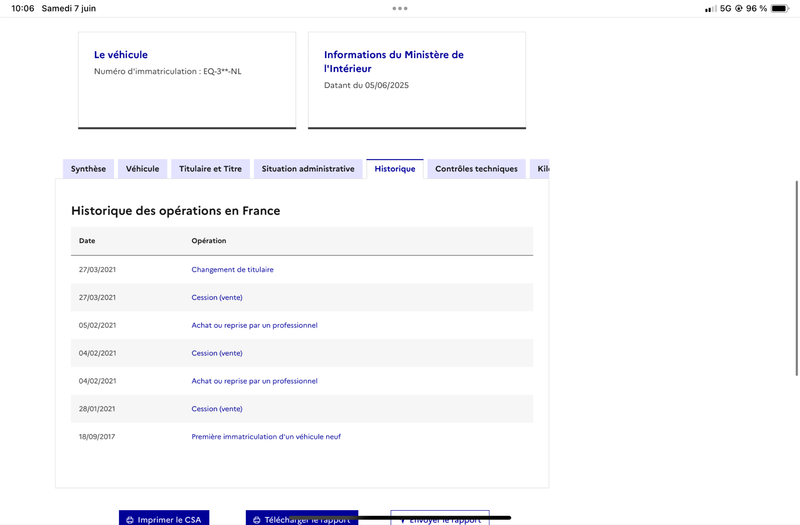
Task: Select the Historique tab
Action: pyautogui.click(x=395, y=169)
